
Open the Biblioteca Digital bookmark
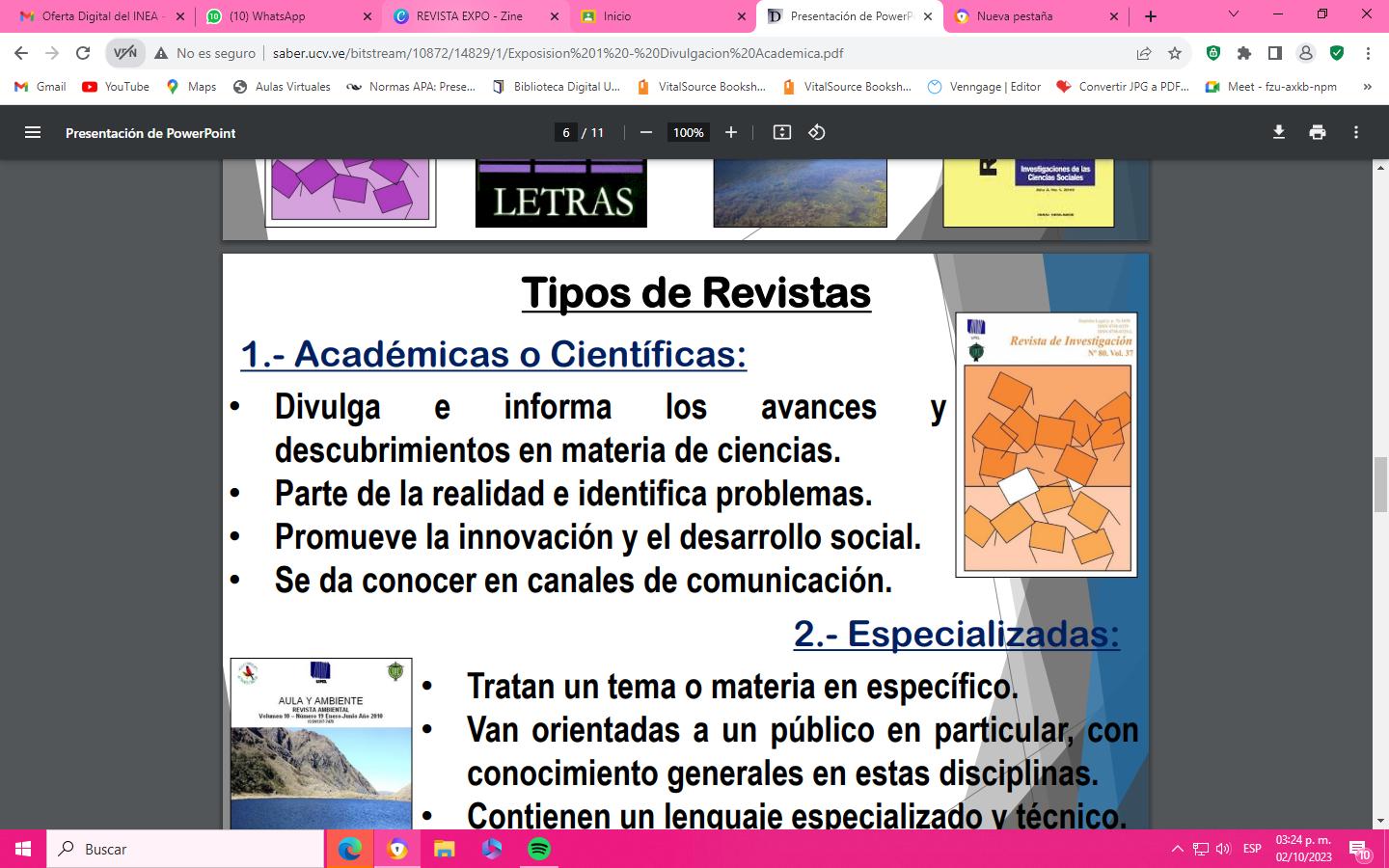(x=556, y=87)
